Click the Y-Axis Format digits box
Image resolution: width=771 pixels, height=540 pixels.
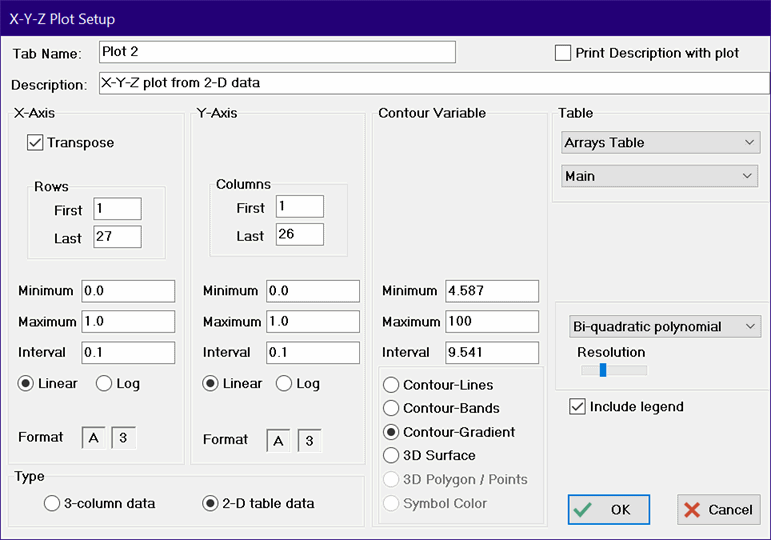pyautogui.click(x=309, y=440)
